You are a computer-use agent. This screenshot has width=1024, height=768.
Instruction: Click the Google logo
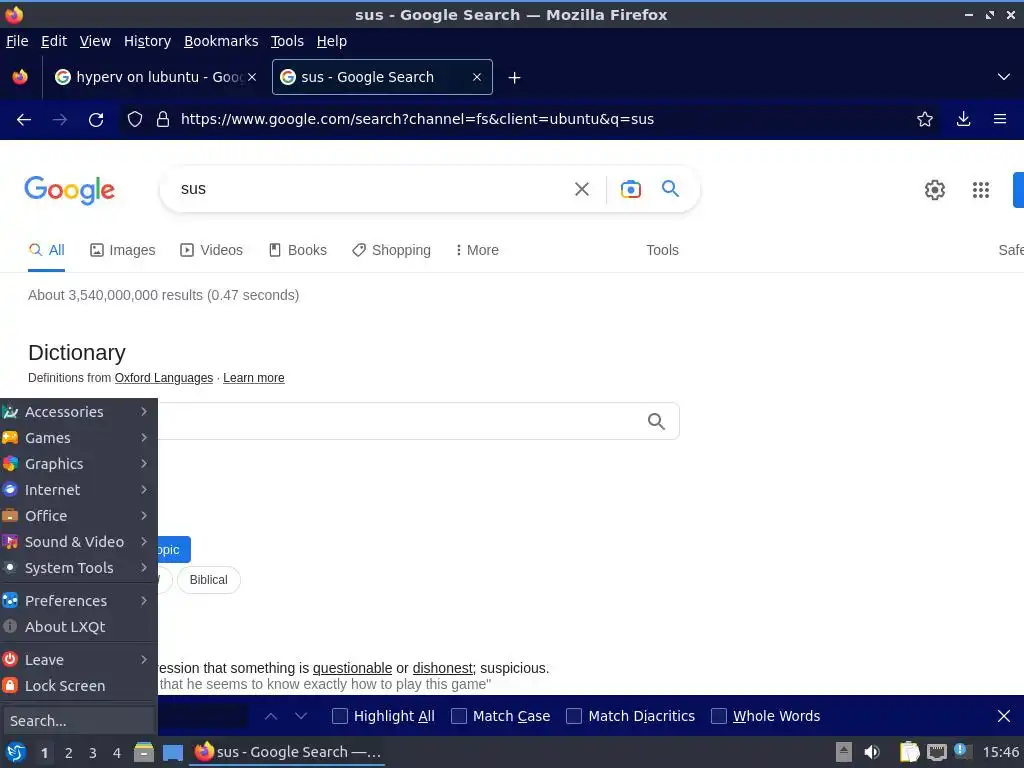coord(69,190)
